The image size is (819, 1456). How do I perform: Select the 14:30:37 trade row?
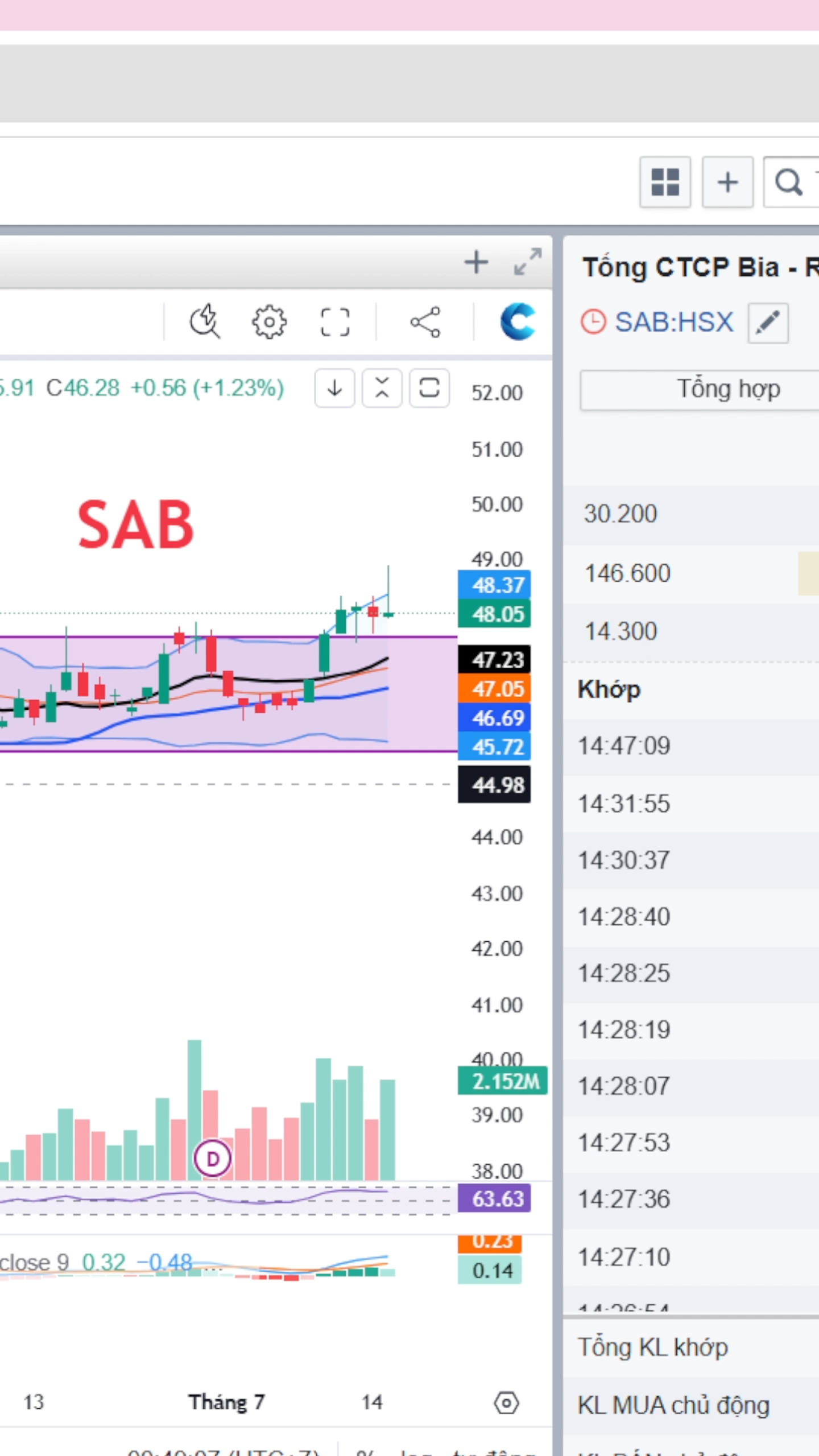[691, 861]
